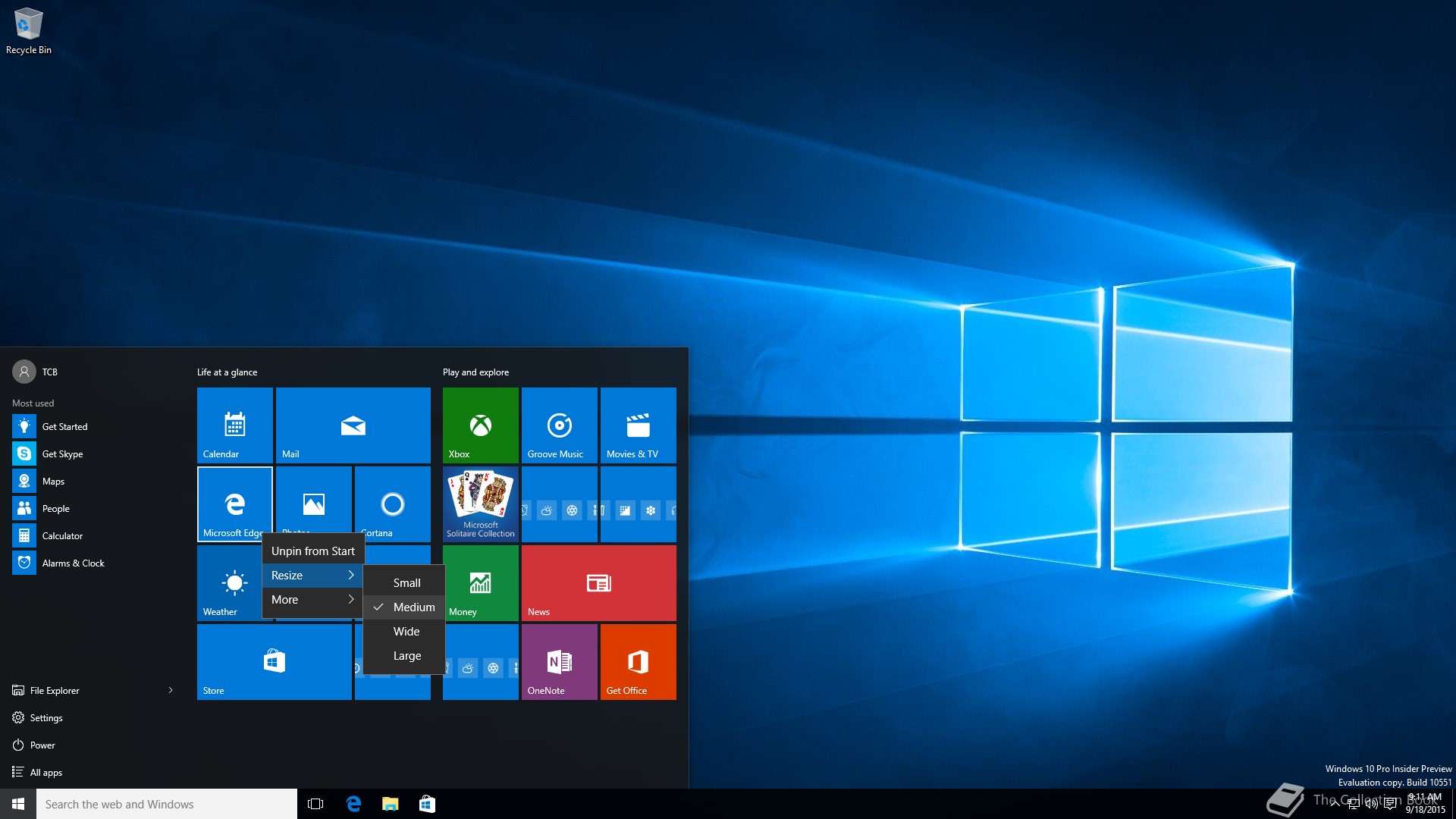Open Task View on the taskbar
Image resolution: width=1456 pixels, height=819 pixels.
pyautogui.click(x=315, y=804)
